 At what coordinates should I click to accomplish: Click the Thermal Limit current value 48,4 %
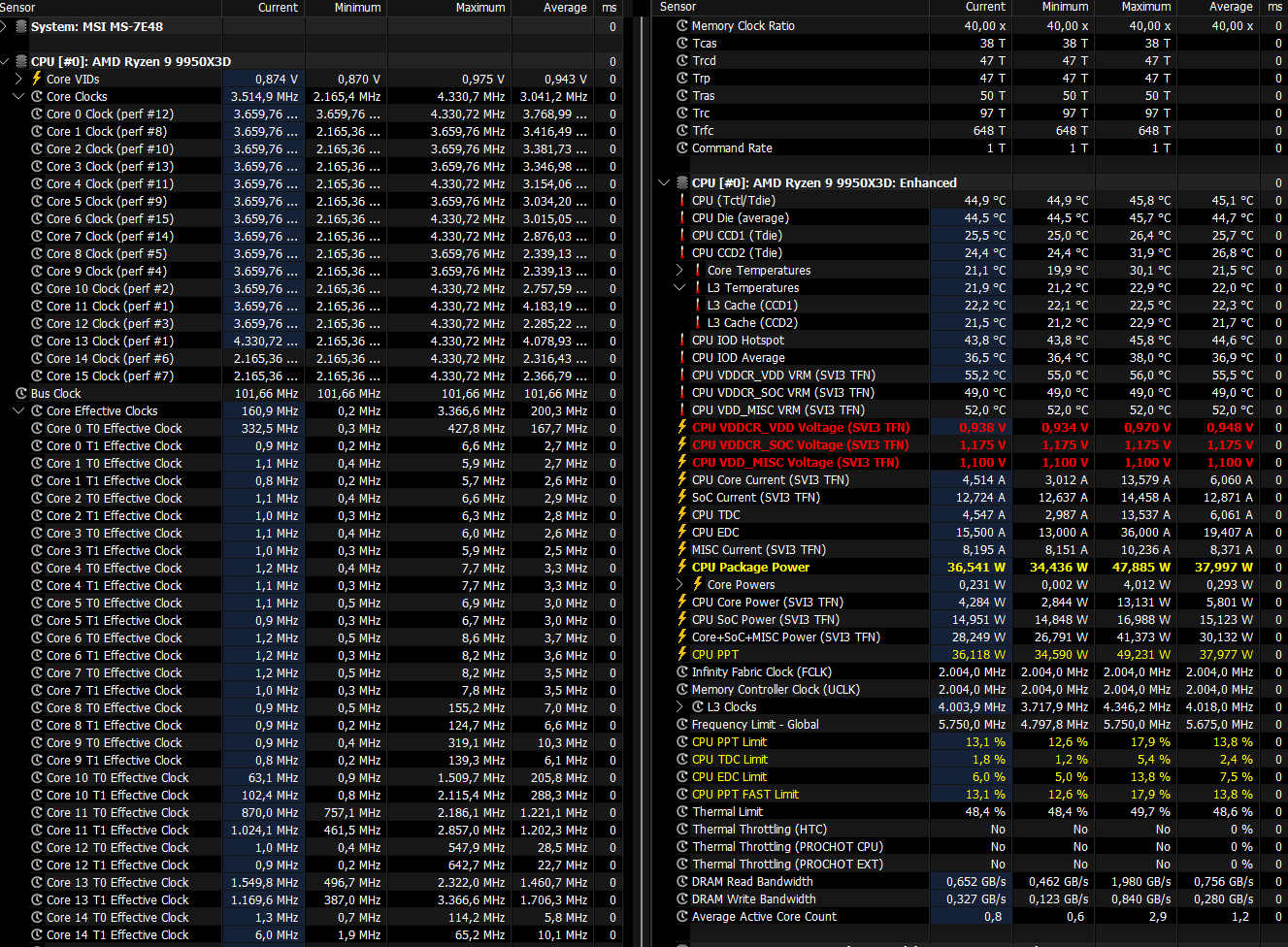pyautogui.click(x=985, y=811)
